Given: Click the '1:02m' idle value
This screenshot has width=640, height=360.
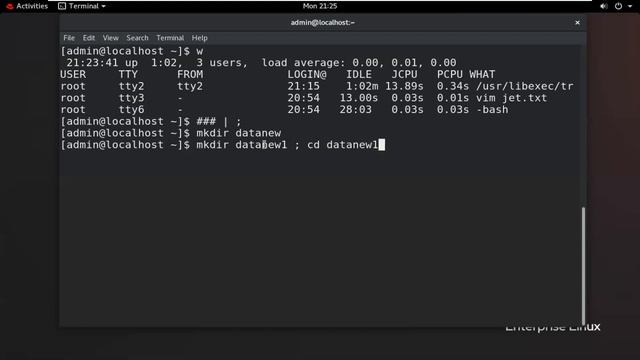Looking at the screenshot, I should pyautogui.click(x=362, y=86).
